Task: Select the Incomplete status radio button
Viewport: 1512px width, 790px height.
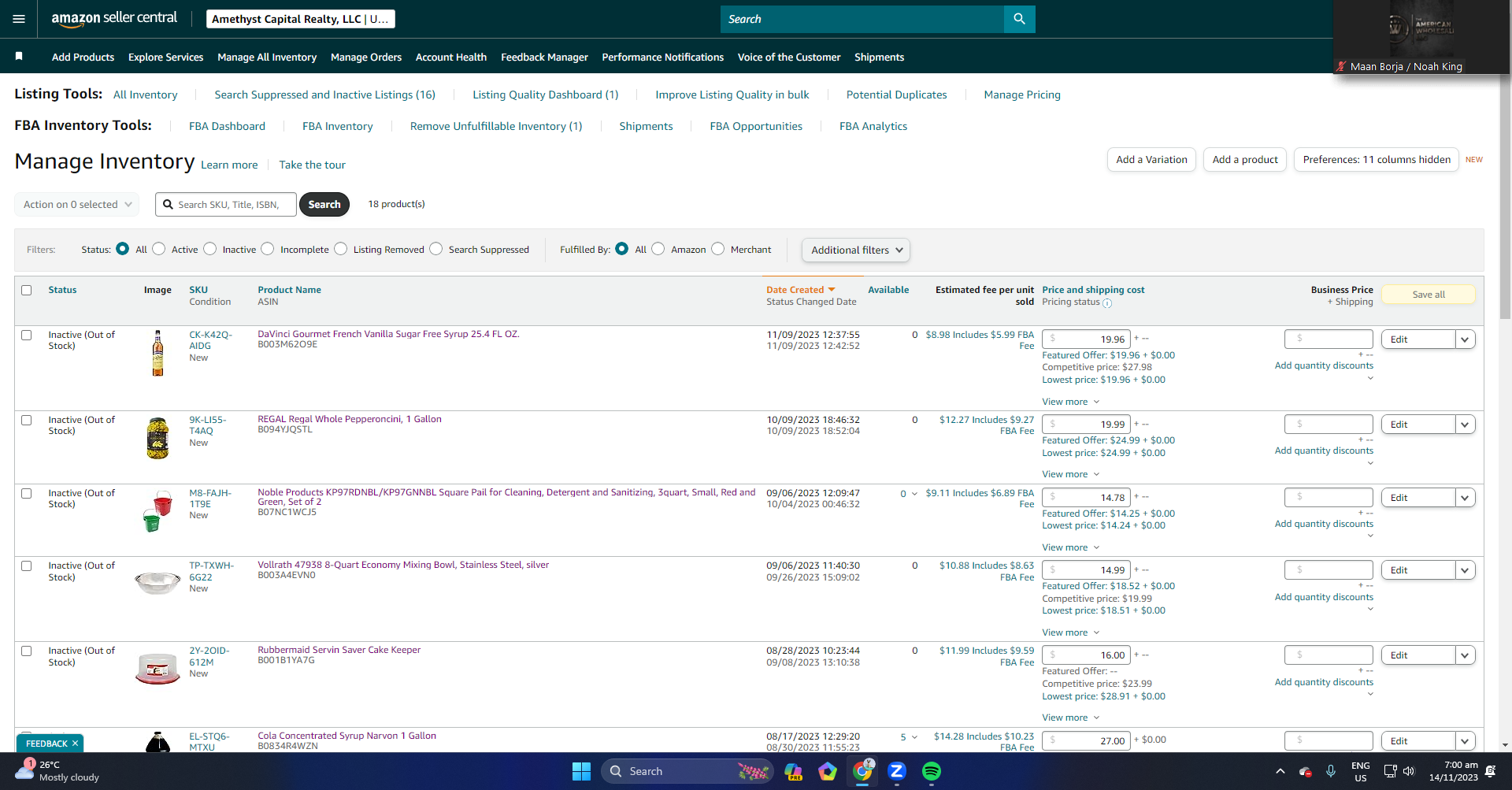Action: (x=268, y=249)
